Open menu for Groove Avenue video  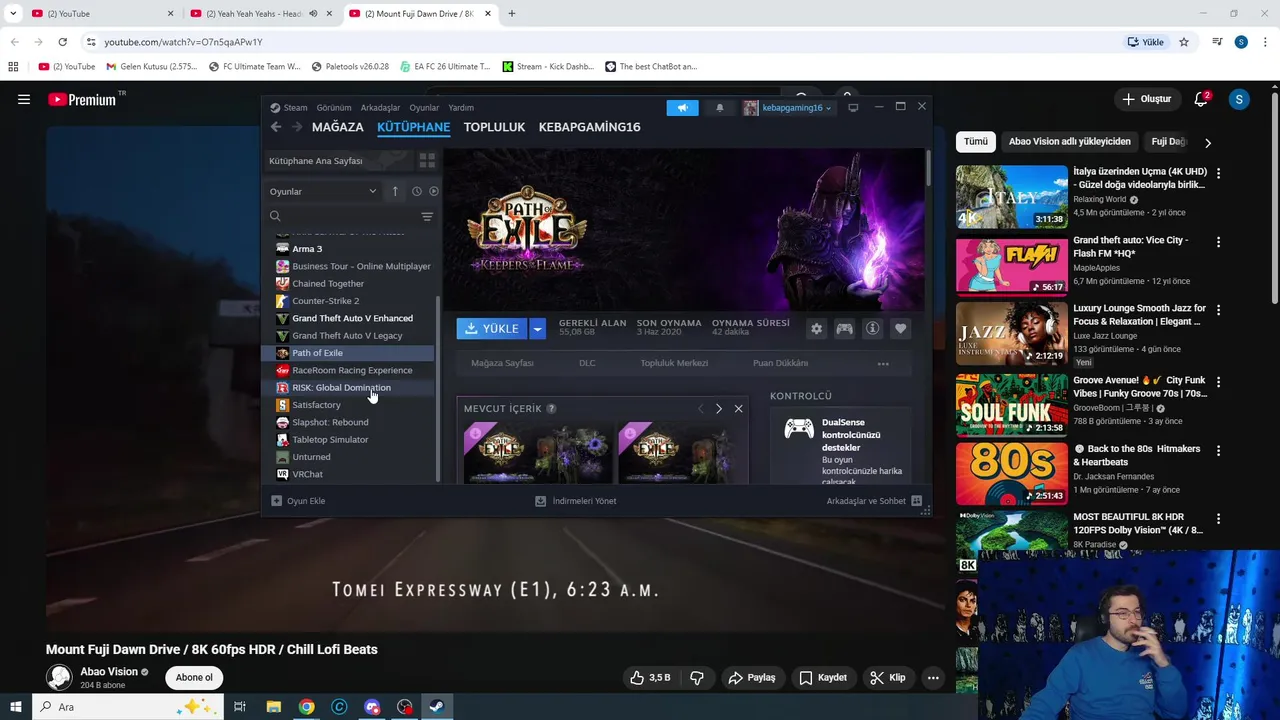pyautogui.click(x=1218, y=382)
